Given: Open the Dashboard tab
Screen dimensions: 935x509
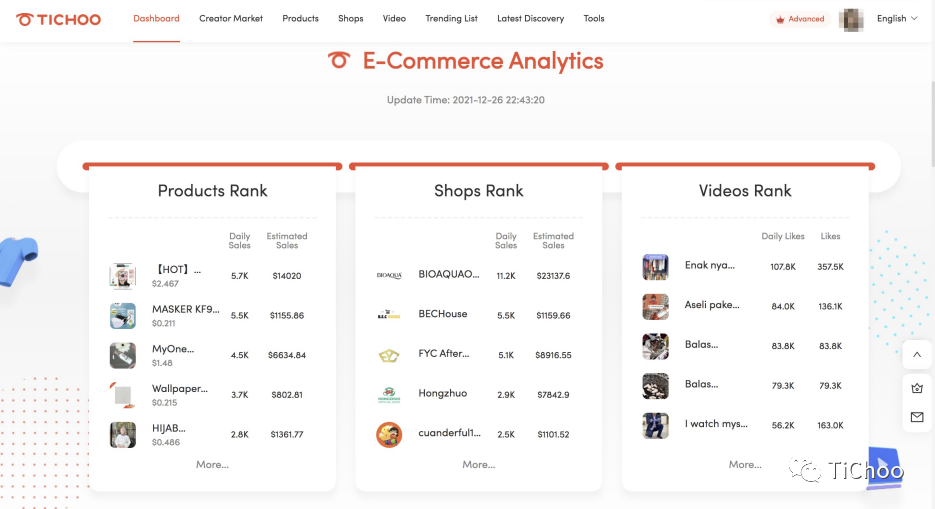Looking at the screenshot, I should click(156, 18).
